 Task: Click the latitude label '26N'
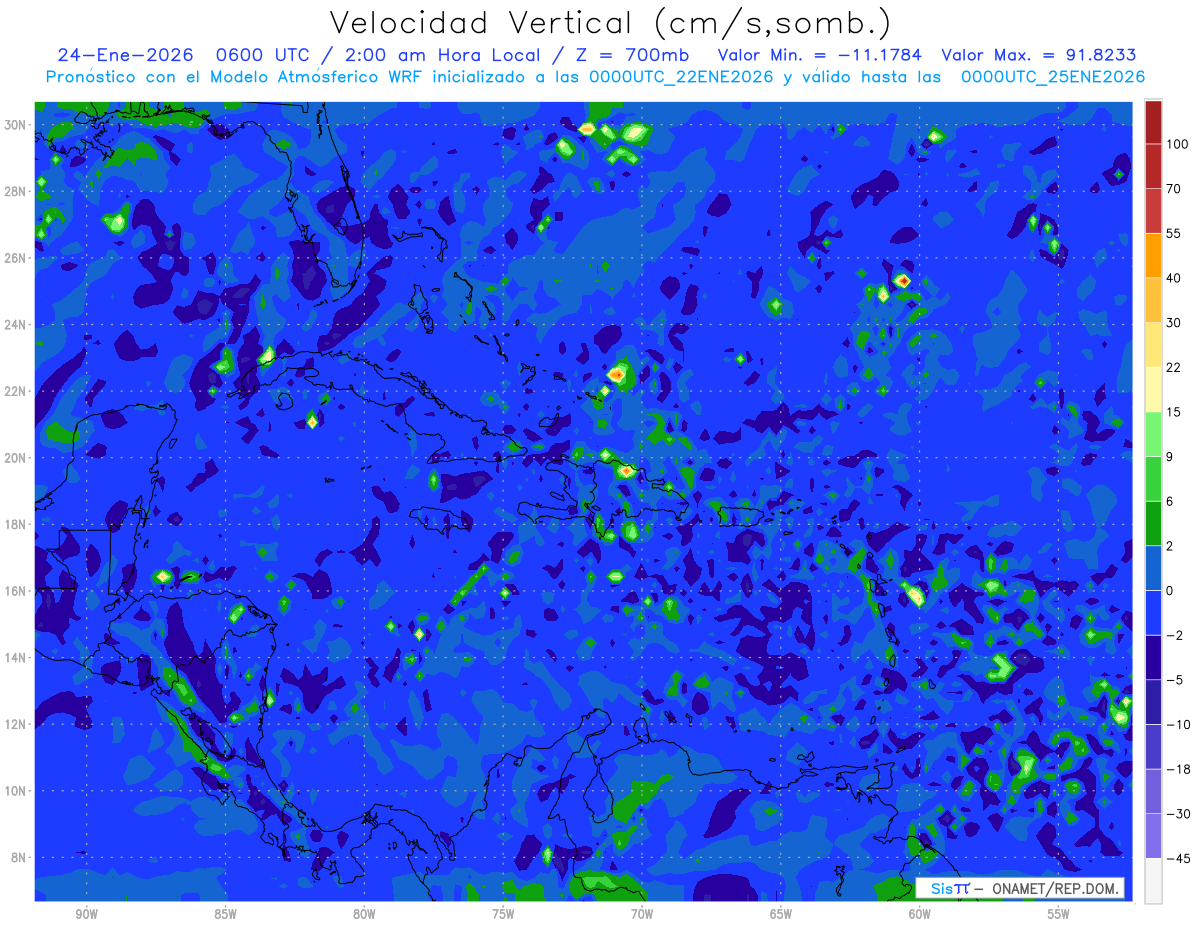[x=16, y=258]
